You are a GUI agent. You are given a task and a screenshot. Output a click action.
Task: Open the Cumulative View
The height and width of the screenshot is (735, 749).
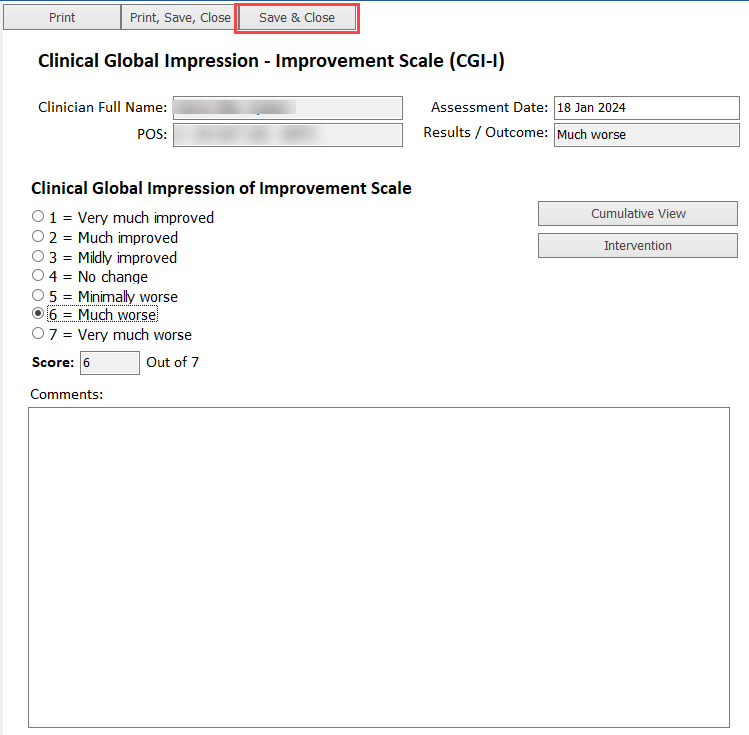pos(637,214)
